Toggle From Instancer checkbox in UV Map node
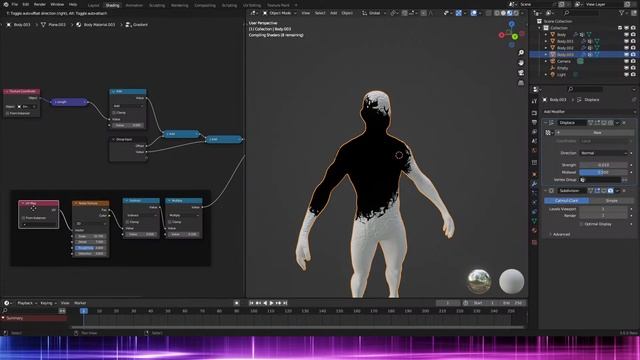 [x=23, y=218]
